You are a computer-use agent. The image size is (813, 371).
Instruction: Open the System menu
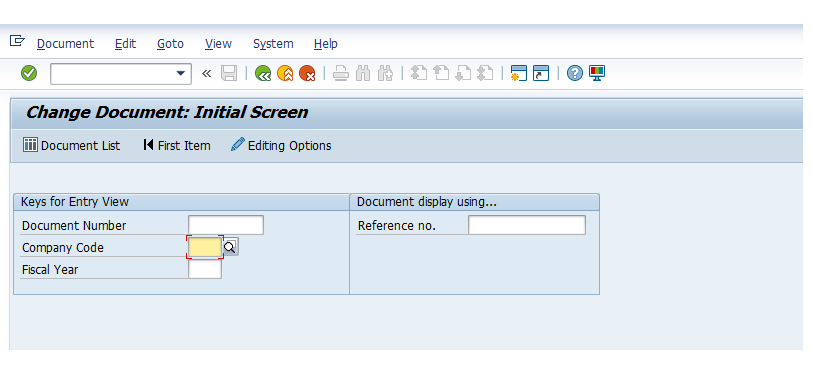[273, 44]
